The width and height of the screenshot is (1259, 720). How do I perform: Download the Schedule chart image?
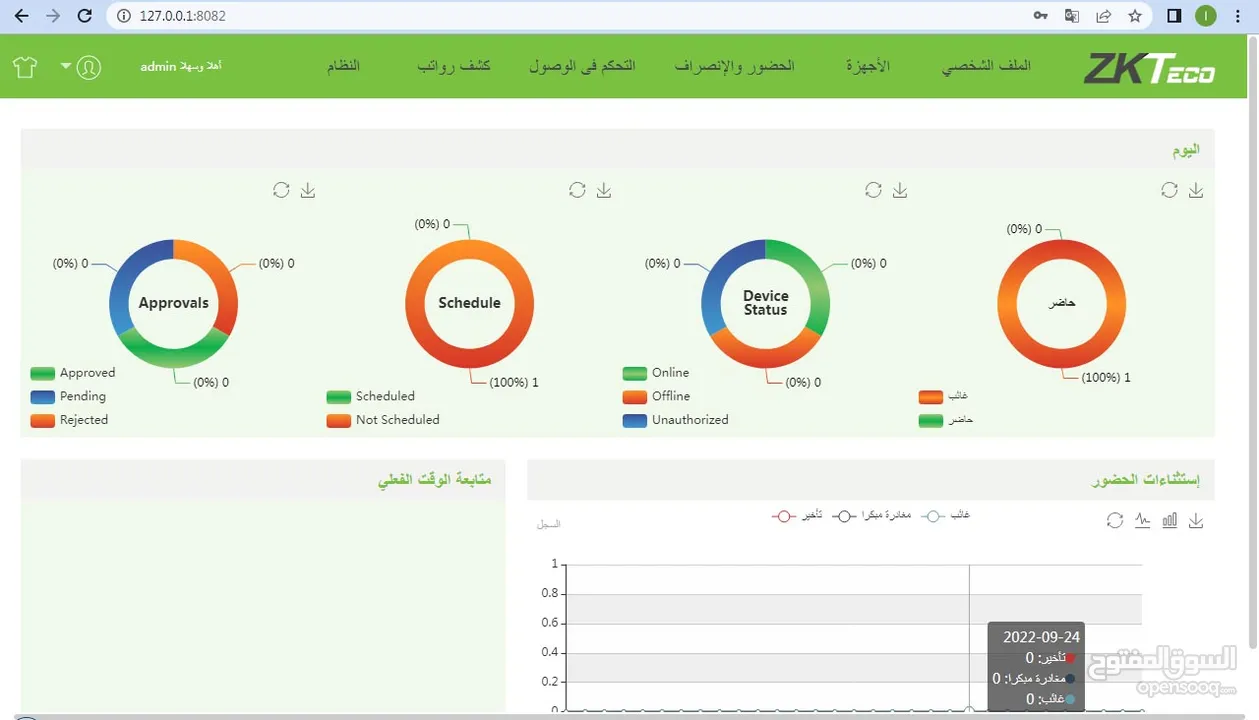tap(604, 190)
